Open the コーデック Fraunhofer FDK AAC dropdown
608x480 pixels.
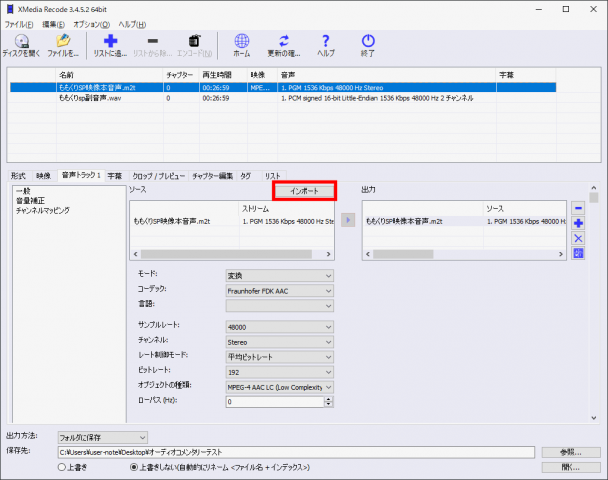(x=279, y=291)
